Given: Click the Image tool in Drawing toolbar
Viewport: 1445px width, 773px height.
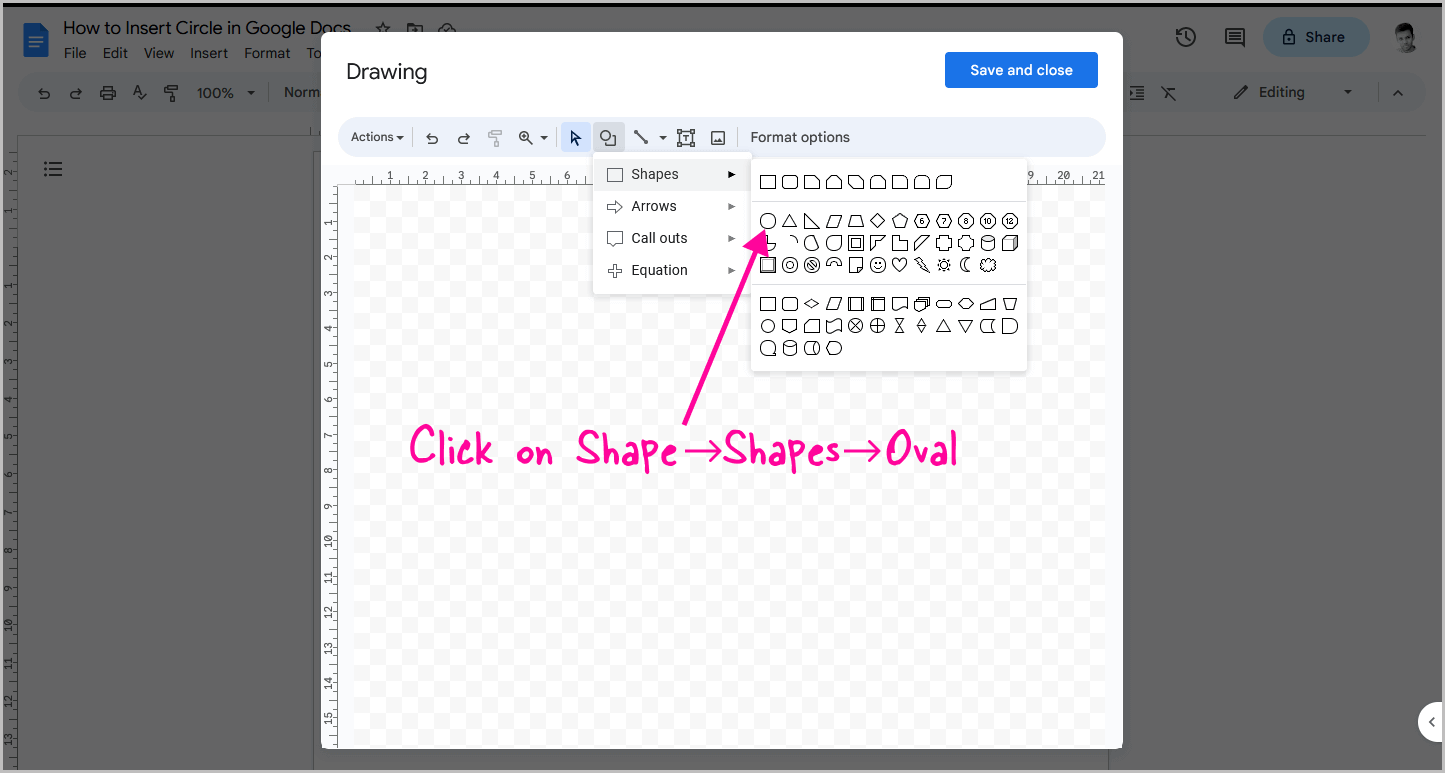Looking at the screenshot, I should pos(718,137).
